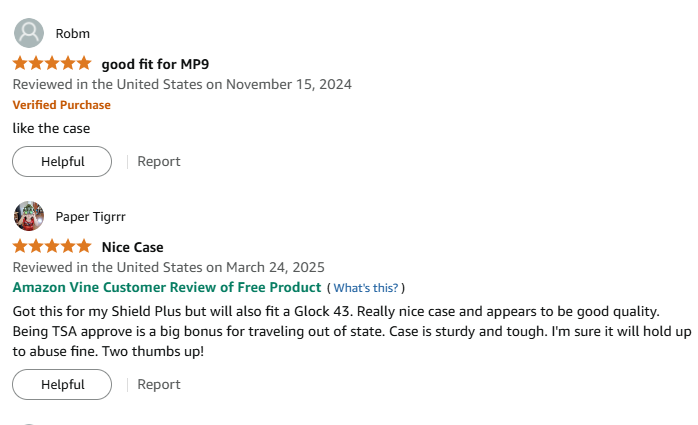This screenshot has height=425, width=698.
Task: Report the 'Nice Case' review
Action: (158, 385)
